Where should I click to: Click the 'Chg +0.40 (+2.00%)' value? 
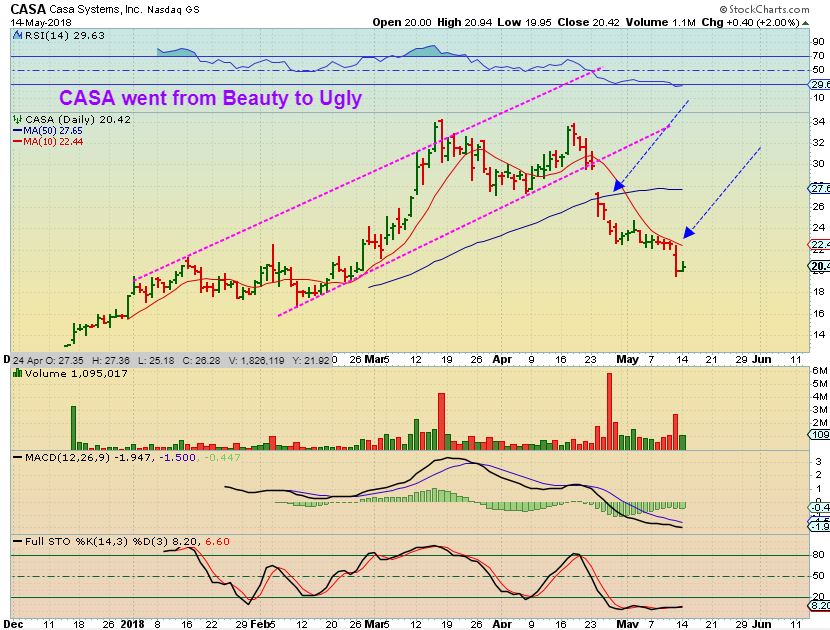click(x=750, y=22)
